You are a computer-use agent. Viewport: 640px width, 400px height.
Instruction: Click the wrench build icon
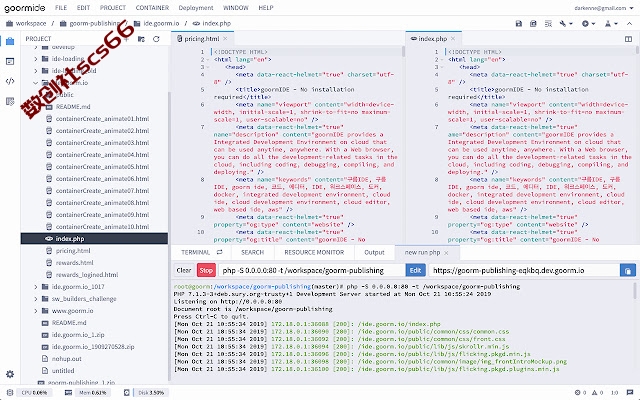pos(563,24)
